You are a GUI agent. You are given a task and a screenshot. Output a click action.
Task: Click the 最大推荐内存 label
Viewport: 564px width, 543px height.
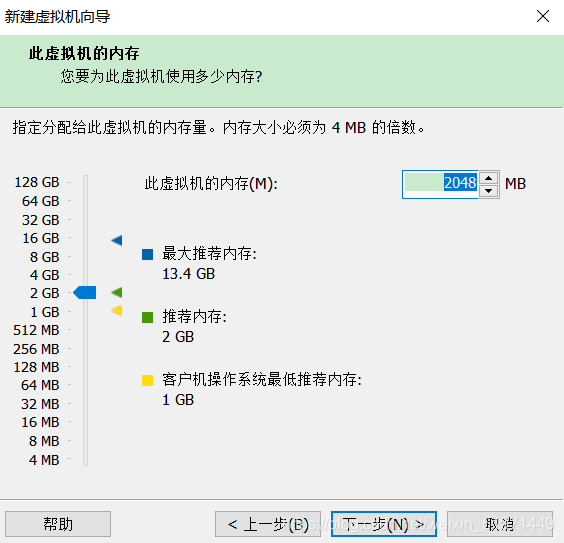pyautogui.click(x=209, y=254)
